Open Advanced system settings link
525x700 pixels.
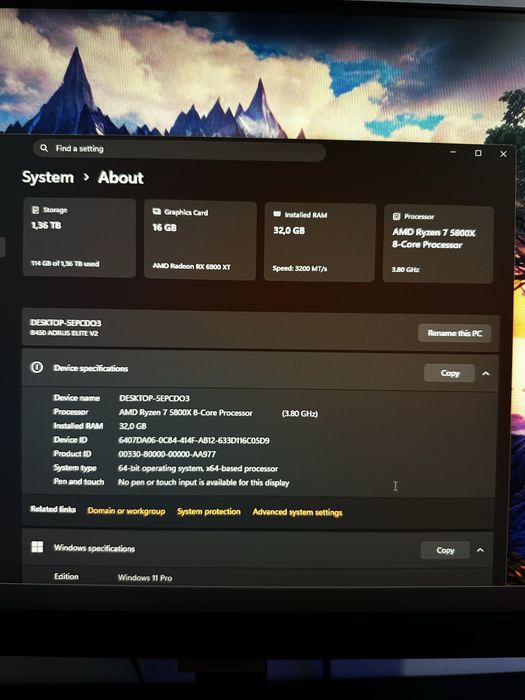tap(297, 512)
